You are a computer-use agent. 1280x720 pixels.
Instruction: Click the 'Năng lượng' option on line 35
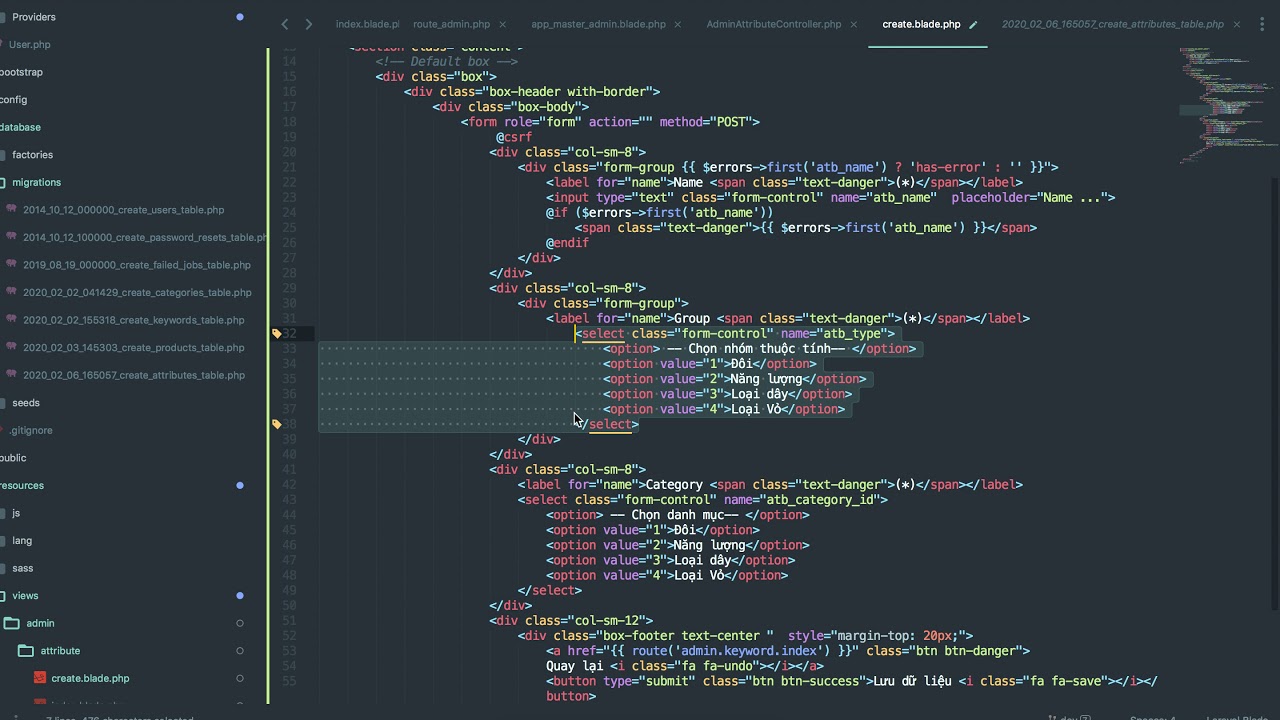pyautogui.click(x=766, y=379)
